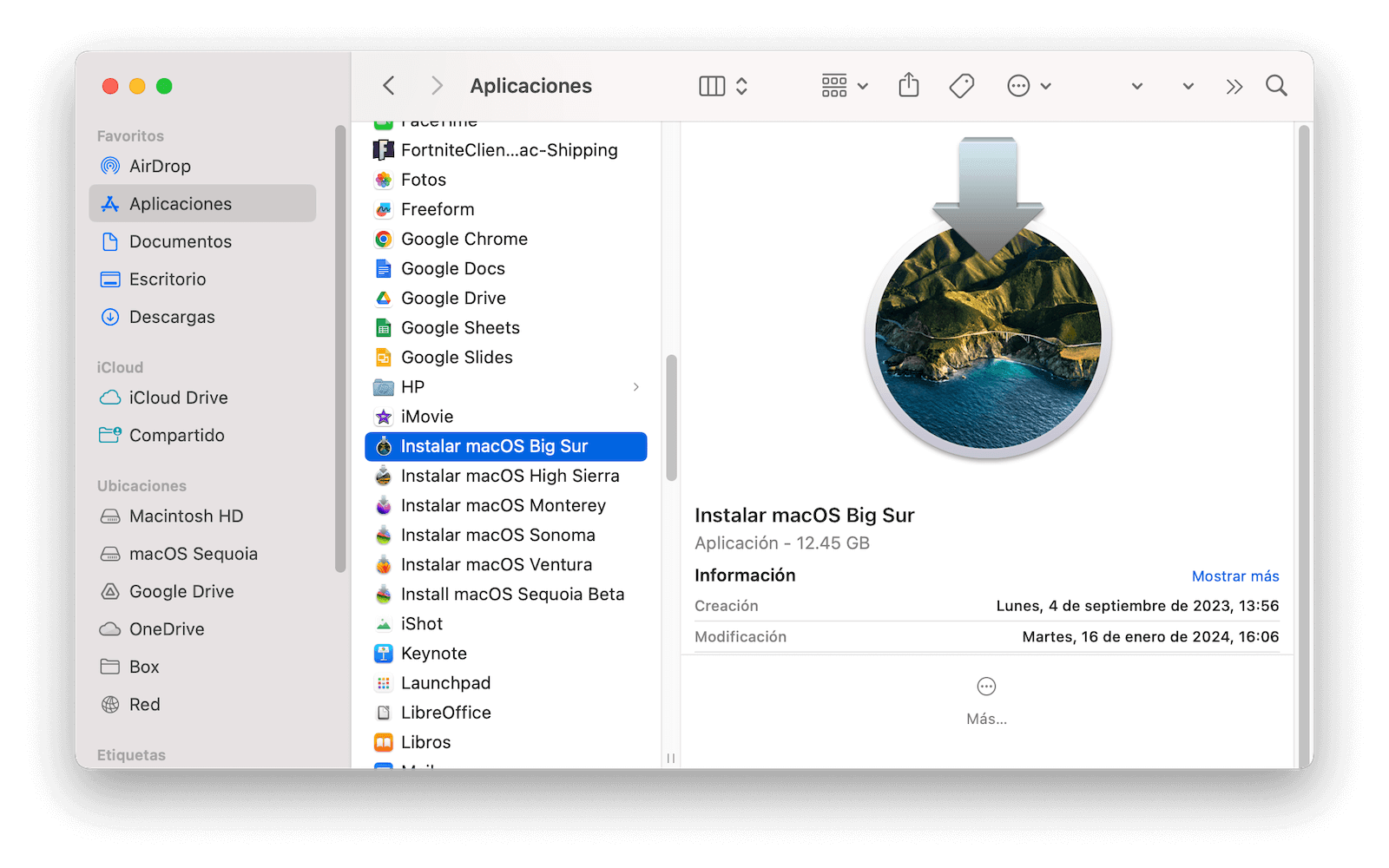Open the ellipsis Action menu in toolbar
Image resolution: width=1389 pixels, height=868 pixels.
click(1029, 86)
